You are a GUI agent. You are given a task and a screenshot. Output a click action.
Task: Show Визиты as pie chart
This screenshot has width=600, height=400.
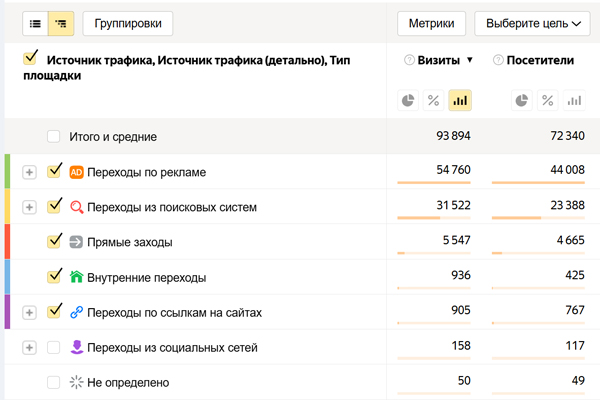click(409, 100)
